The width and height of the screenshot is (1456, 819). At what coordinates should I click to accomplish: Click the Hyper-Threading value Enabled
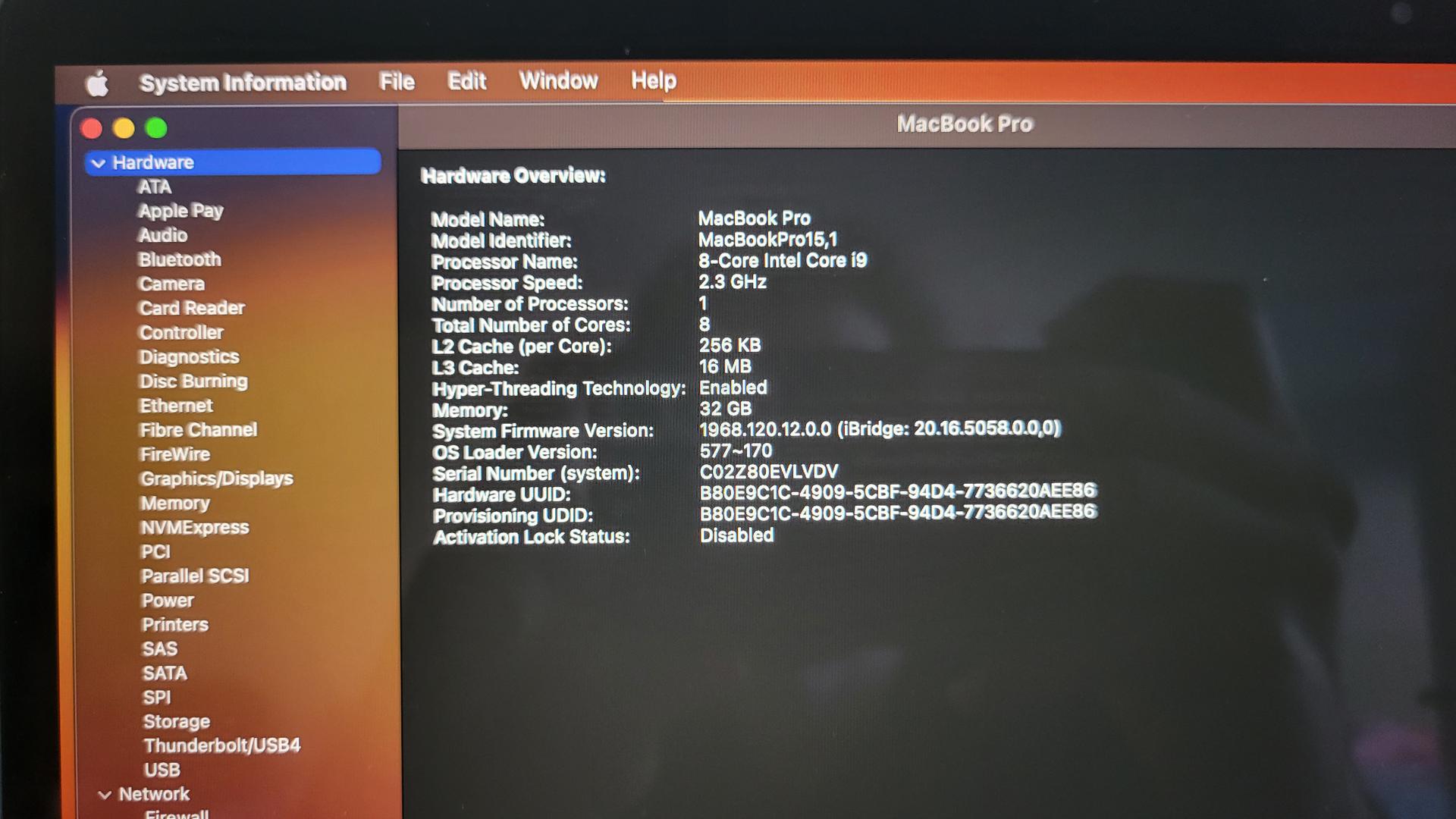[x=733, y=388]
